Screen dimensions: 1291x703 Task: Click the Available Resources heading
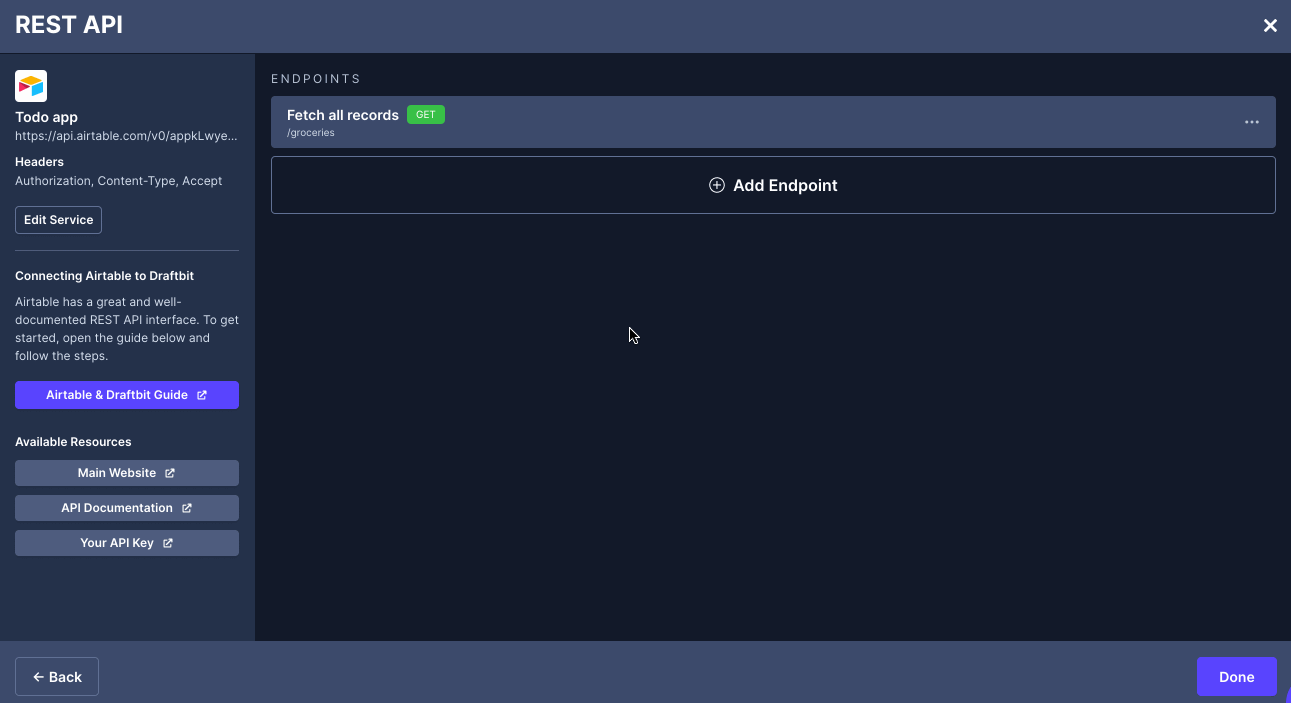73,442
